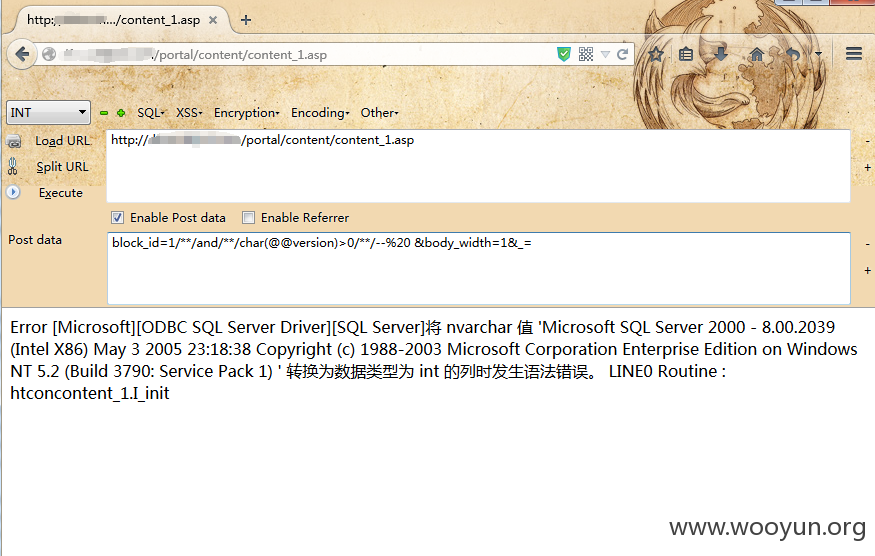Open the bookmarks list icon
The width and height of the screenshot is (875, 556).
pyautogui.click(x=686, y=54)
